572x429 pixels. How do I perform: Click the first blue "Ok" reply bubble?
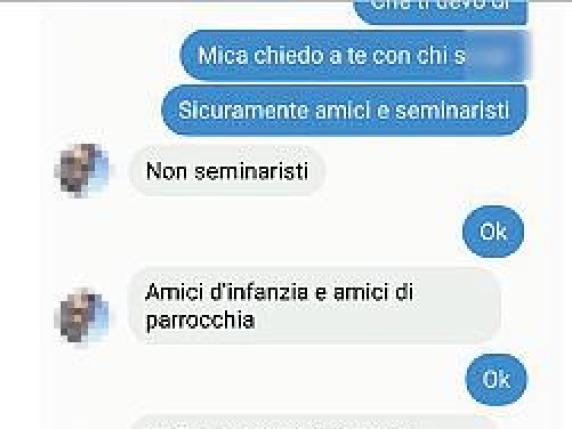(x=493, y=231)
